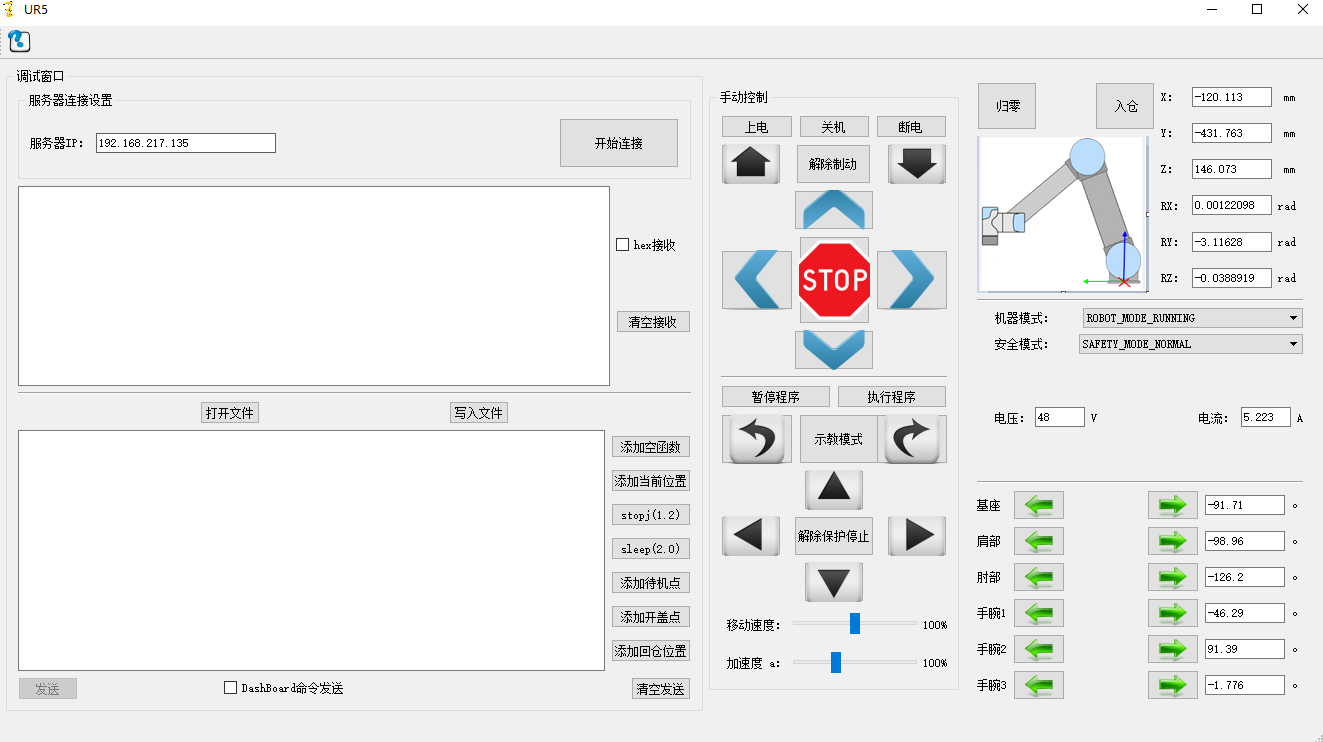1323x742 pixels.
Task: Open the 机器模式 dropdown
Action: (1191, 317)
